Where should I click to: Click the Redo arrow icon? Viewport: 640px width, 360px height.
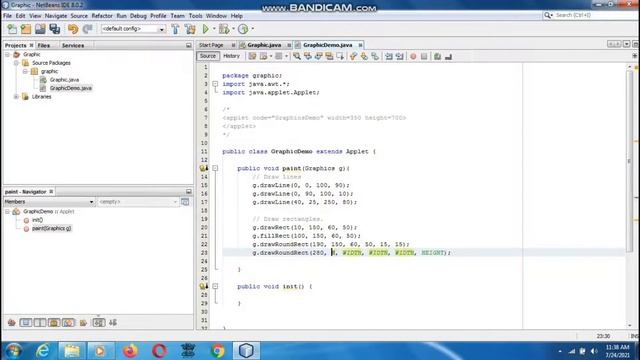coord(87,29)
